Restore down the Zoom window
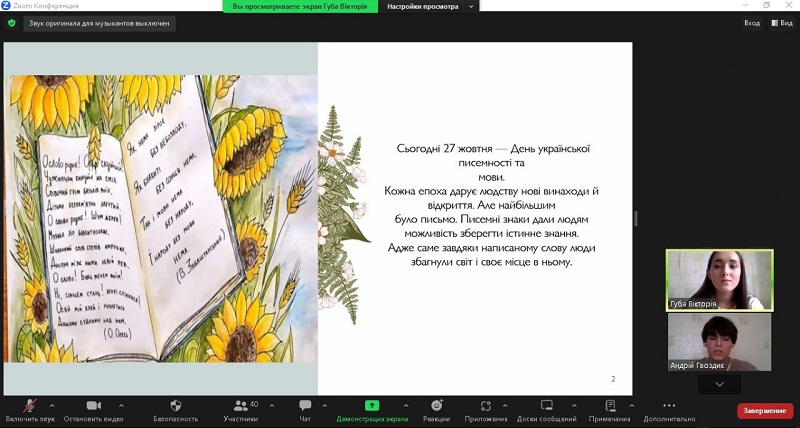This screenshot has height=428, width=800. (766, 5)
